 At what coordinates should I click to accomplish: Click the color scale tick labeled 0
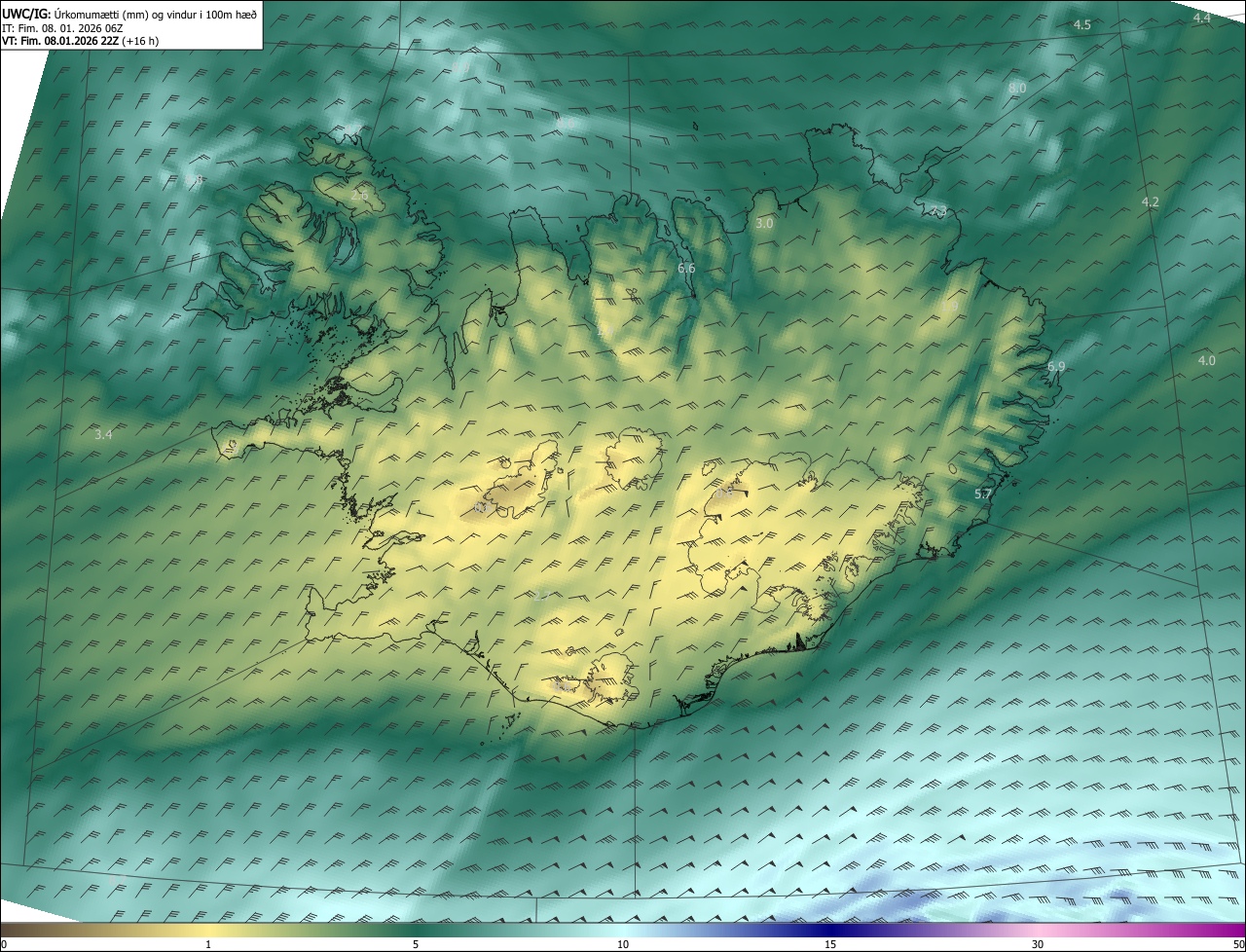point(4,944)
